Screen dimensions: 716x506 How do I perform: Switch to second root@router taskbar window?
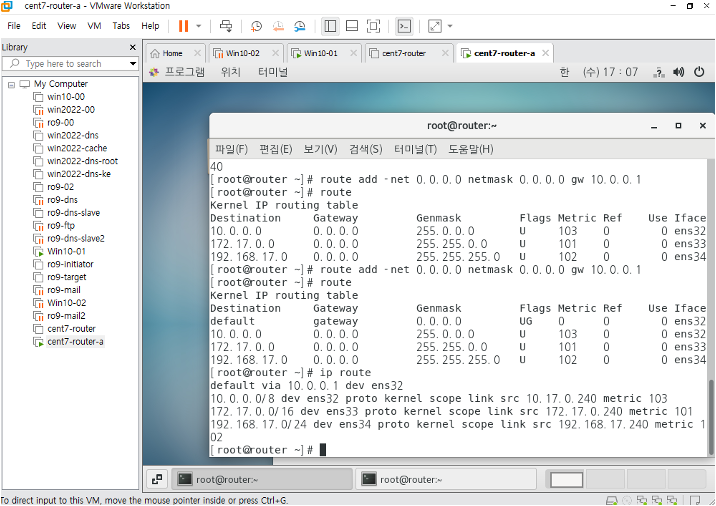coord(447,479)
